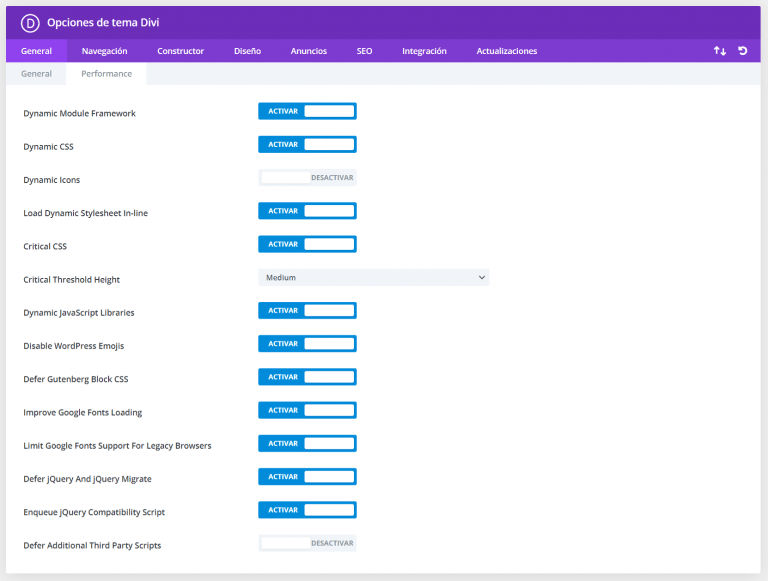
Task: Open the Diseño tab
Action: 247,51
